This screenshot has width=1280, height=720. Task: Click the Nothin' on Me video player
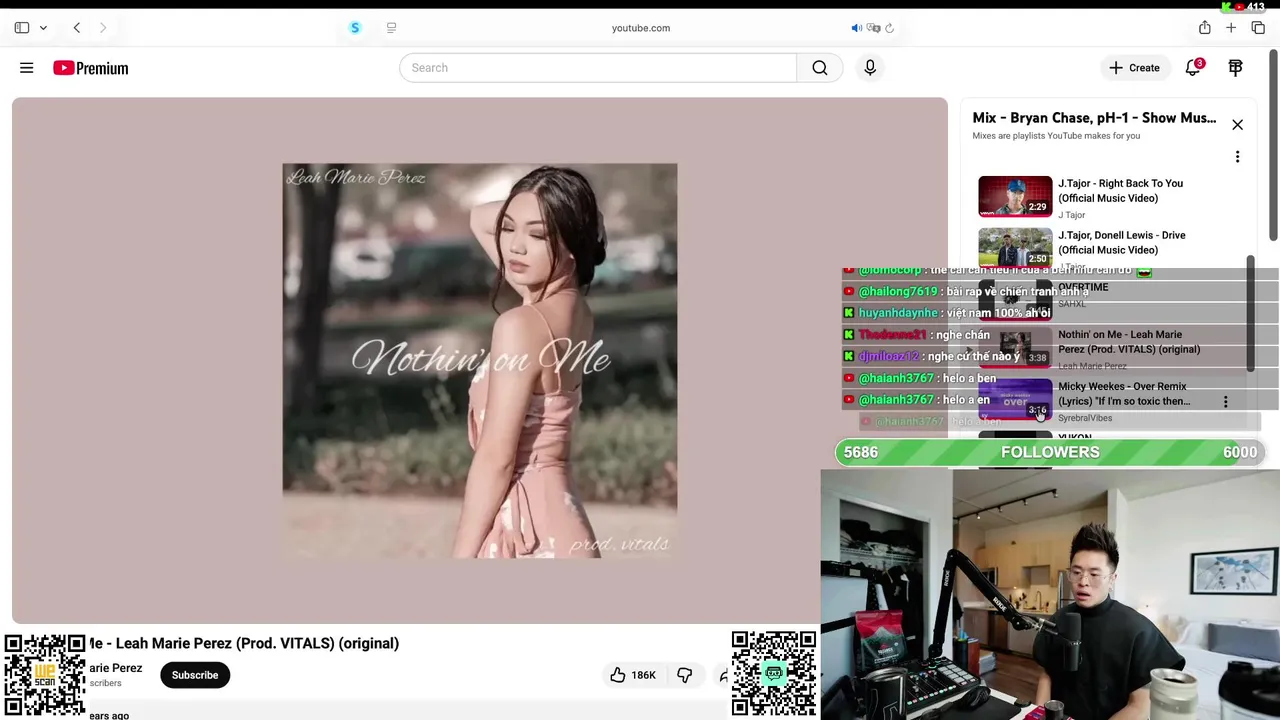coord(479,360)
